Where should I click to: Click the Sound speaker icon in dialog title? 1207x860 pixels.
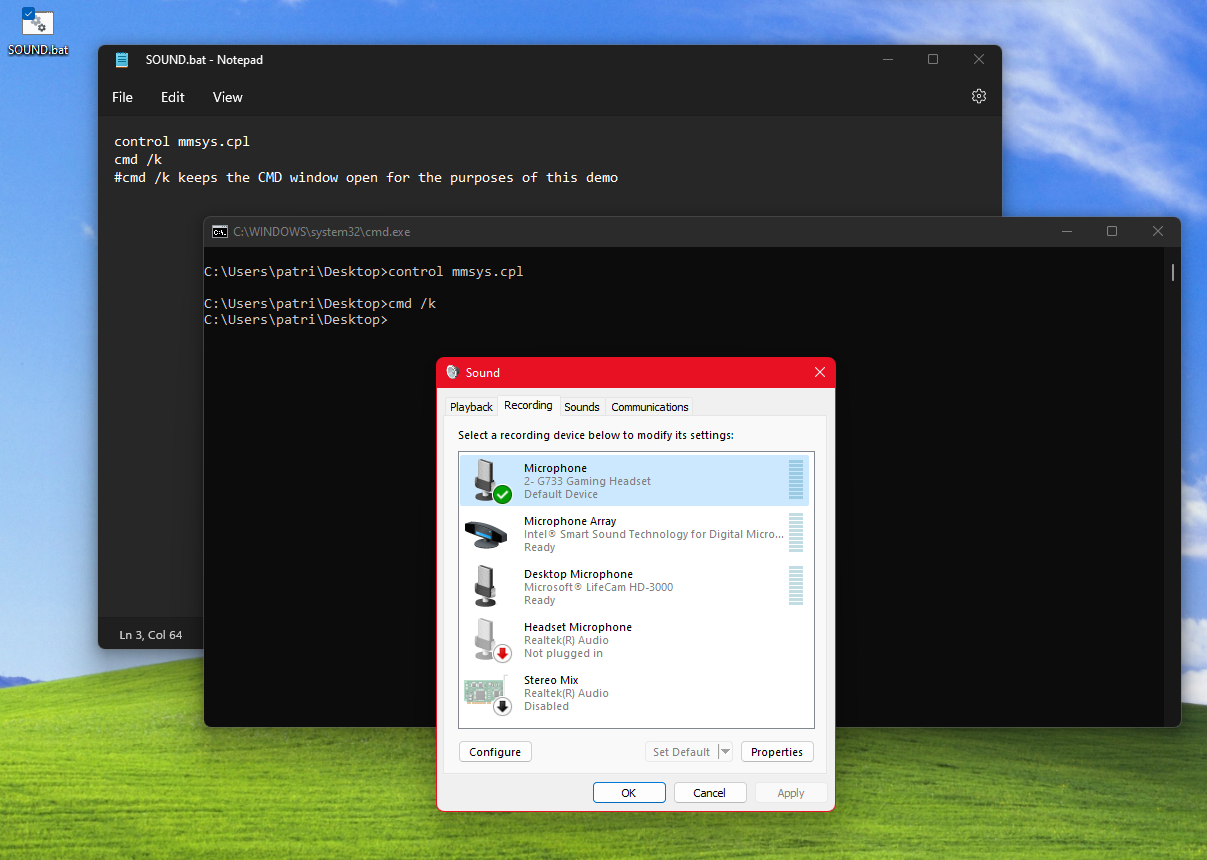coord(452,372)
